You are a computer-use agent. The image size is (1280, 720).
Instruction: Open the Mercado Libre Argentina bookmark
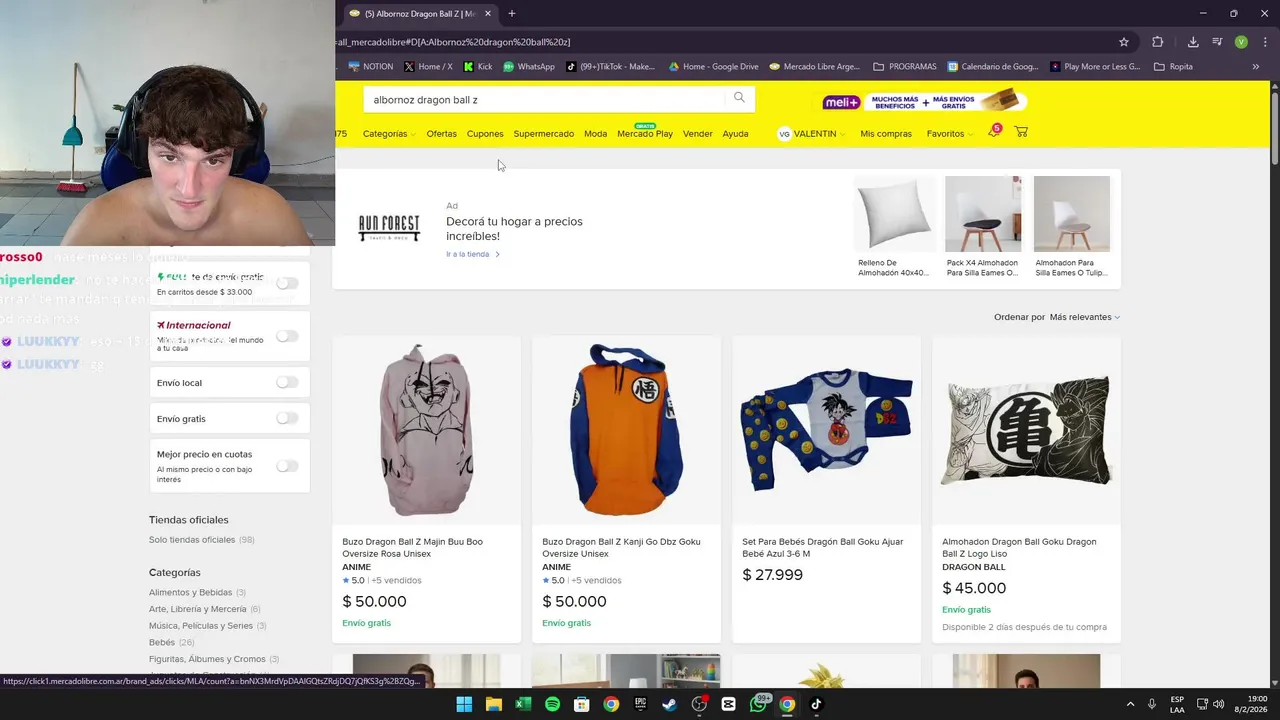815,67
